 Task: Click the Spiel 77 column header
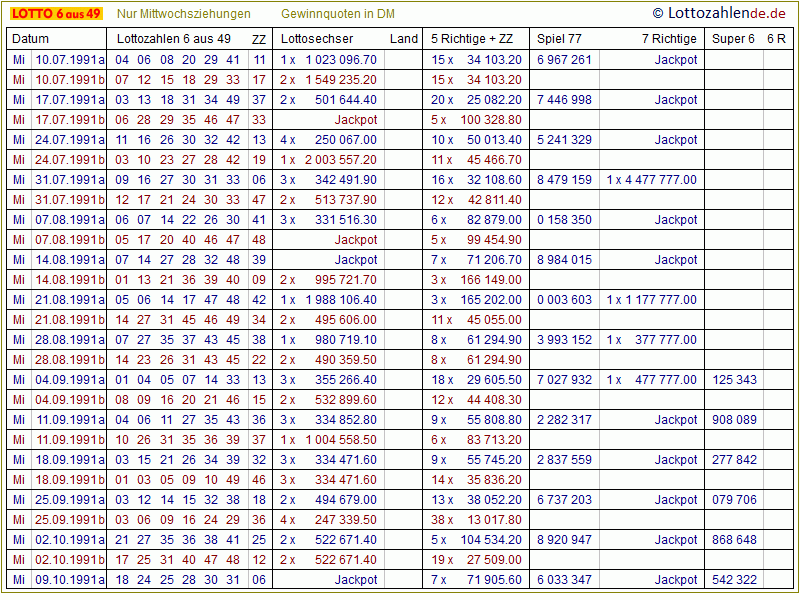(559, 39)
